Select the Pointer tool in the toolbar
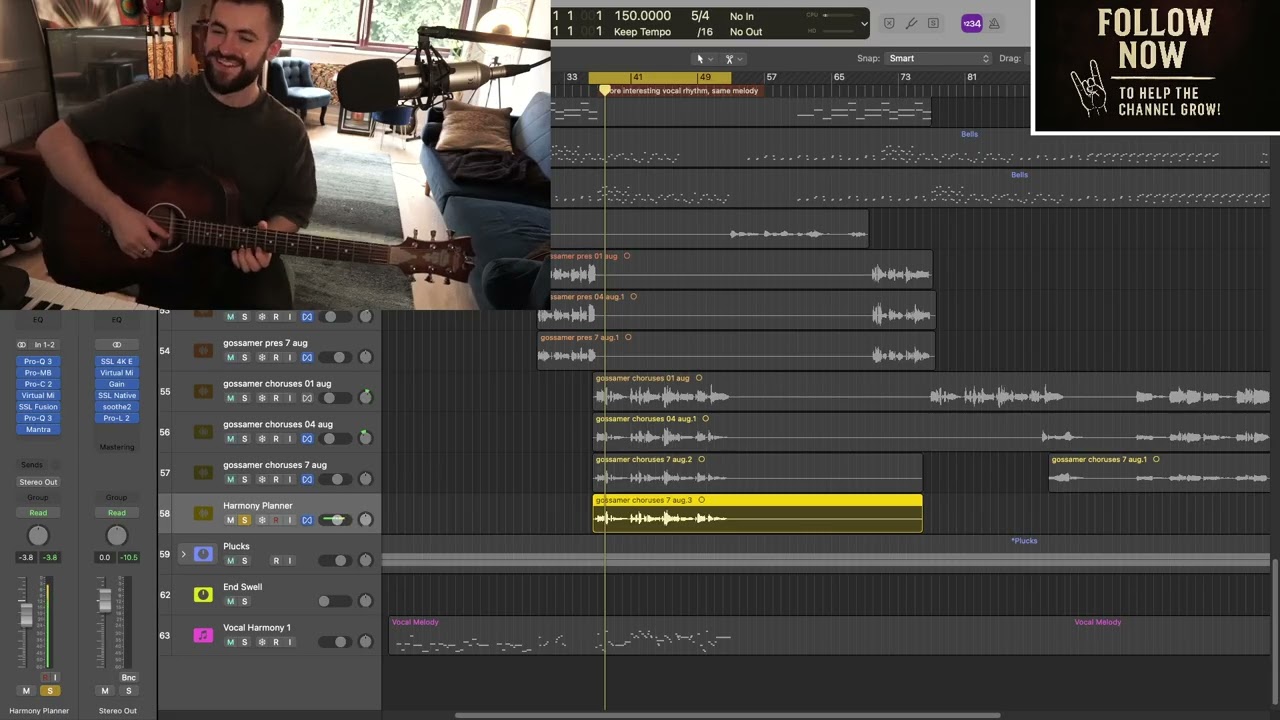 tap(700, 59)
